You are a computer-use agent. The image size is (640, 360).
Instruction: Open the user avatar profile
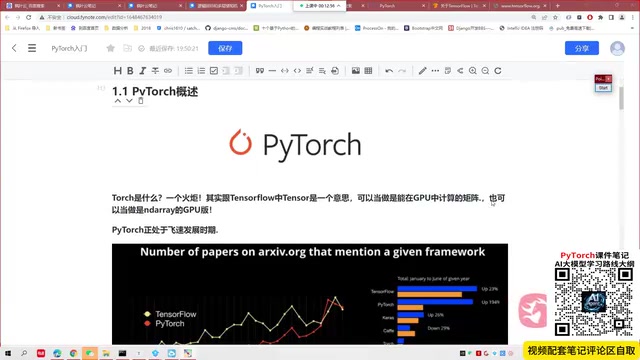click(x=617, y=48)
